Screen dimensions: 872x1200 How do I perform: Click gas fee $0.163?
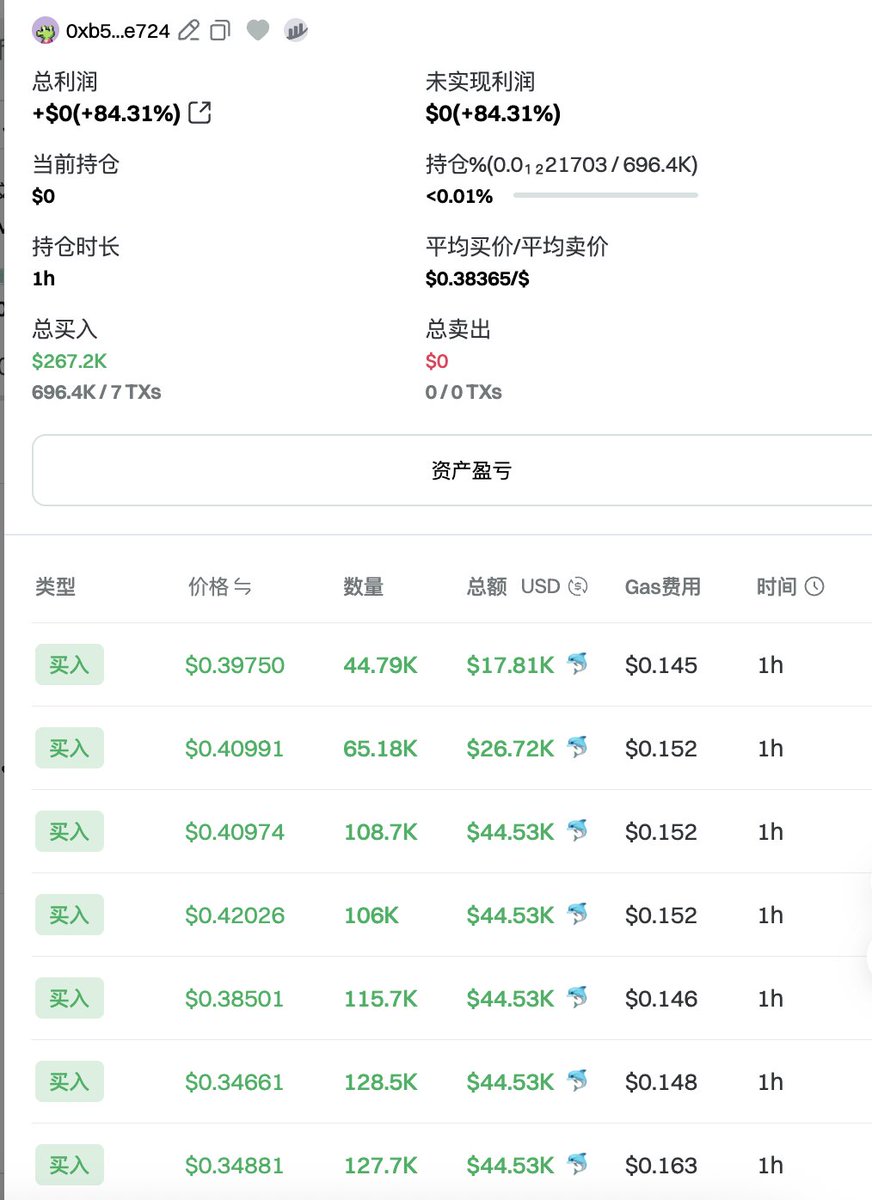click(x=661, y=1165)
